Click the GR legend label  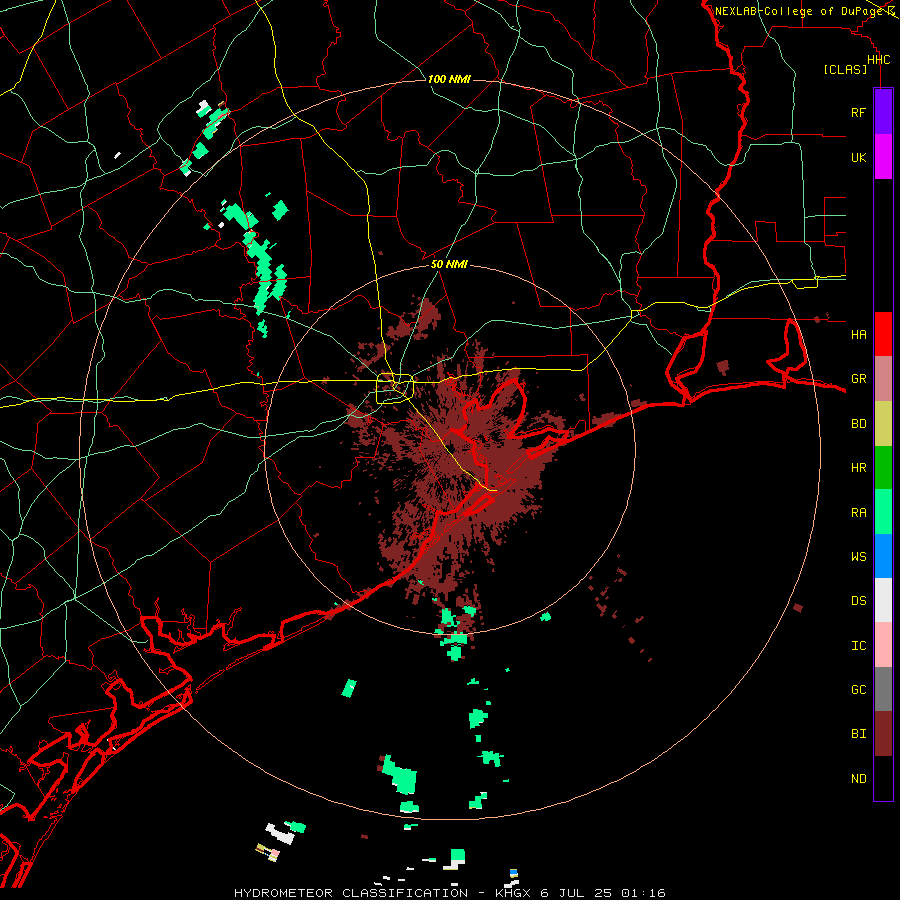point(858,379)
